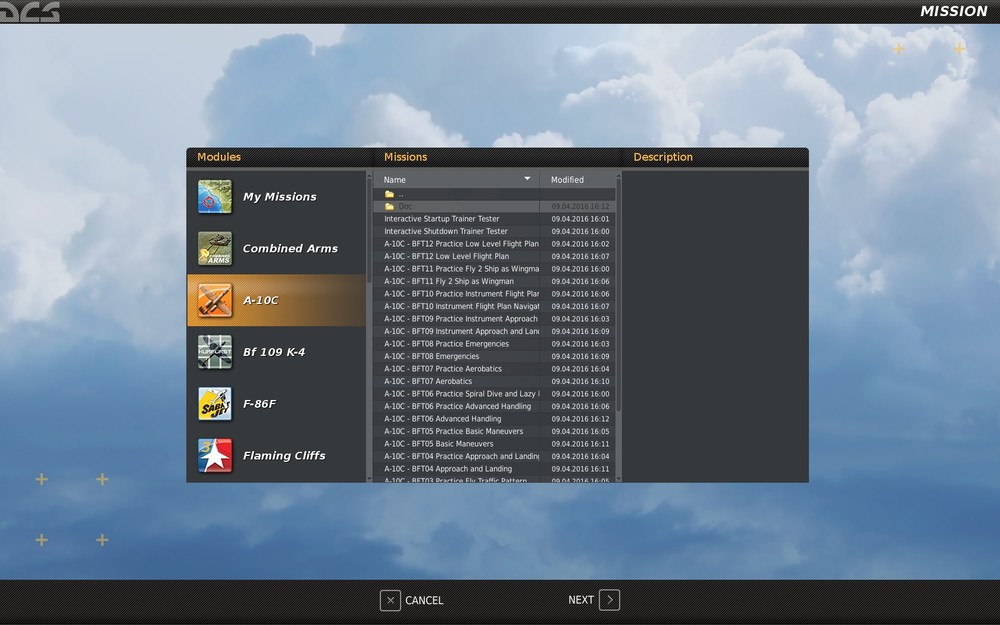Select BFT08 Practice Emergencies mission

[x=495, y=344]
